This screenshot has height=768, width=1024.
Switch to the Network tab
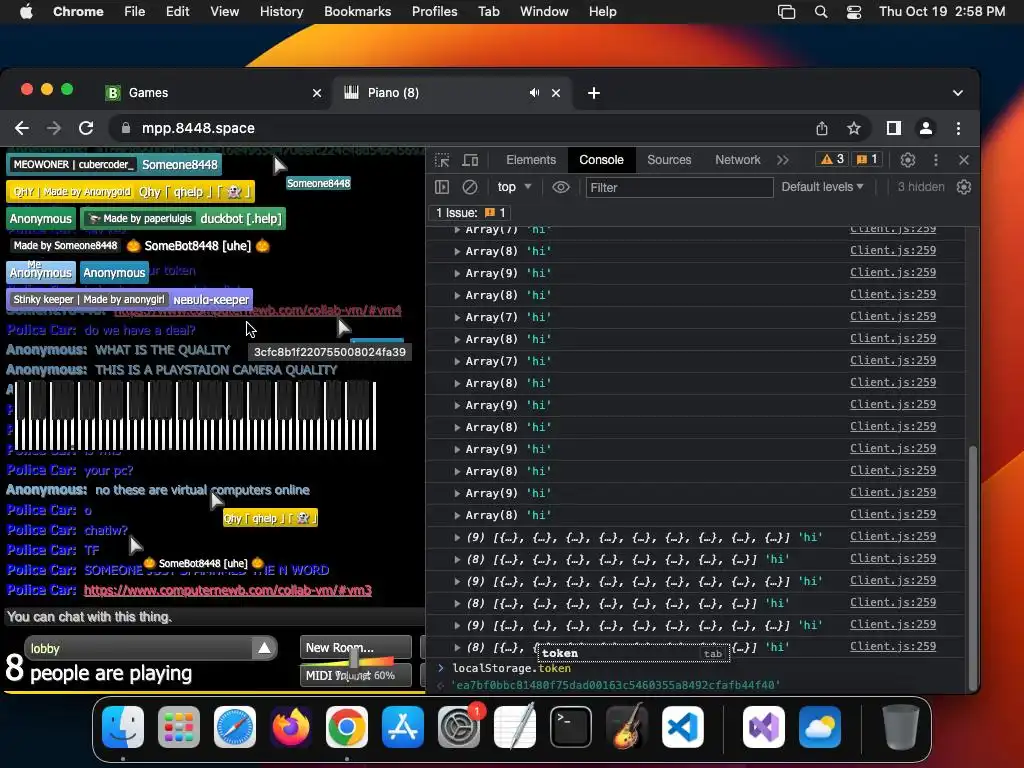737,160
